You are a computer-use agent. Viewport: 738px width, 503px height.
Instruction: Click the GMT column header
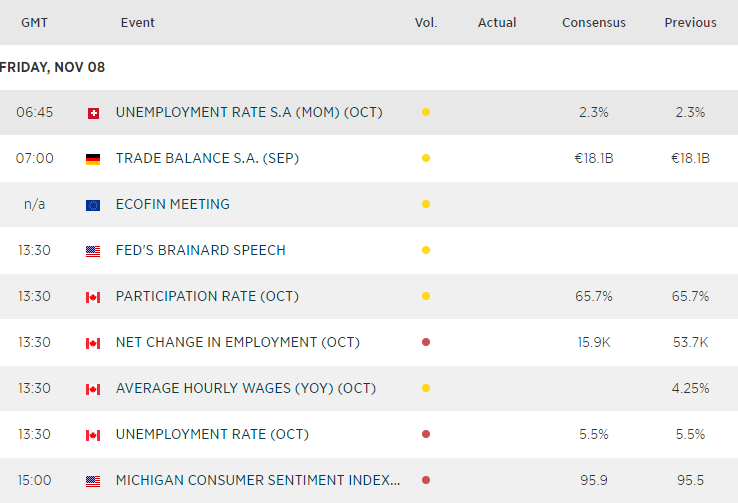(x=35, y=22)
